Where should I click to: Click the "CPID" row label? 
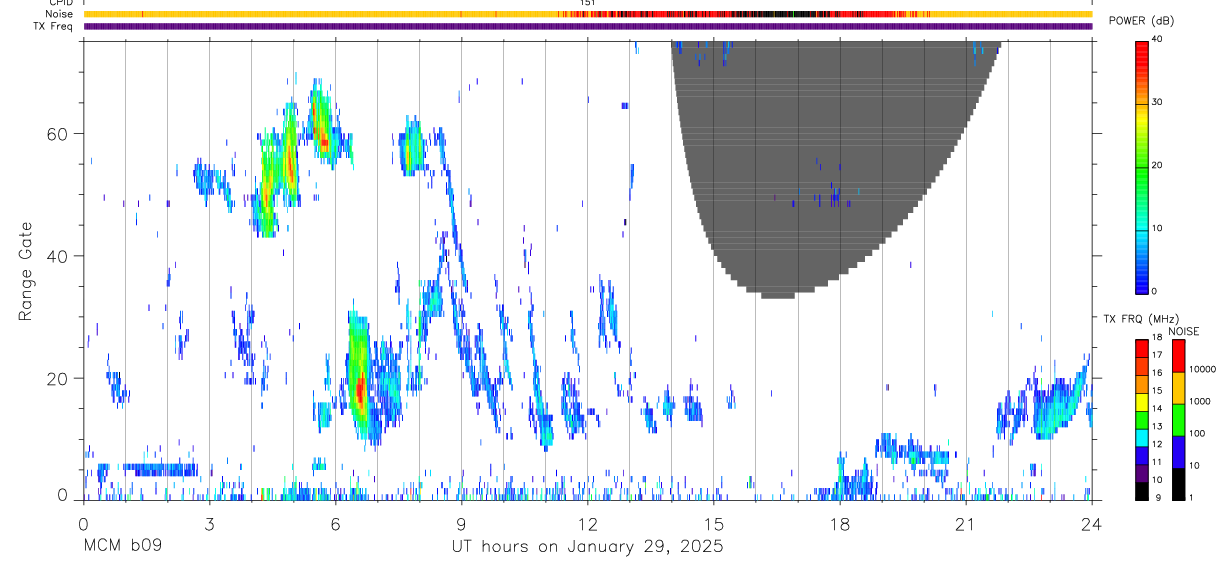[x=61, y=3]
